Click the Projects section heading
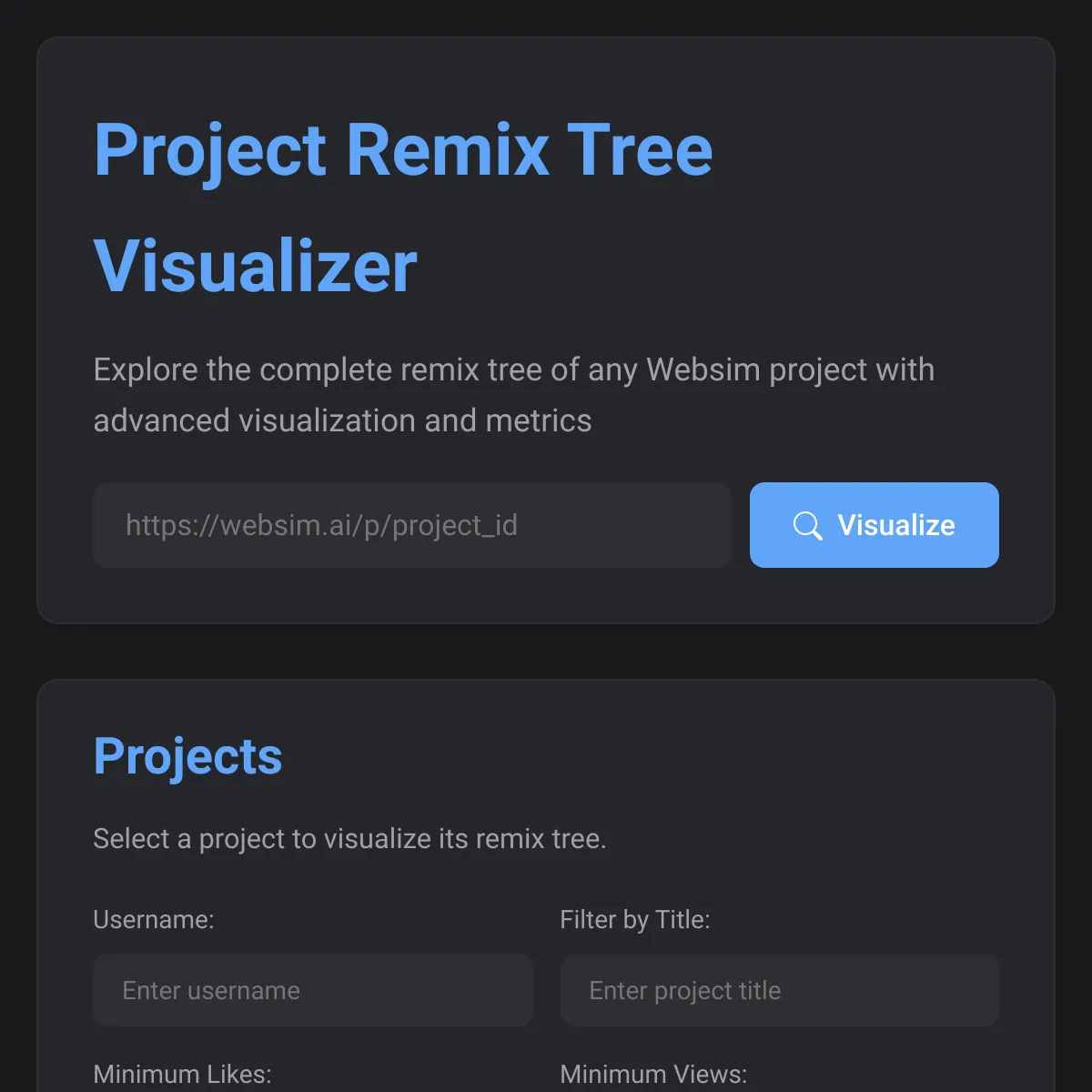 click(187, 756)
